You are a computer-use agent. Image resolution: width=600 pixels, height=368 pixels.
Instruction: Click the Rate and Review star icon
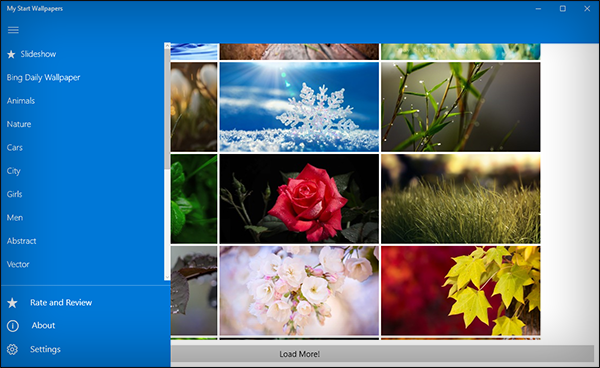12,303
